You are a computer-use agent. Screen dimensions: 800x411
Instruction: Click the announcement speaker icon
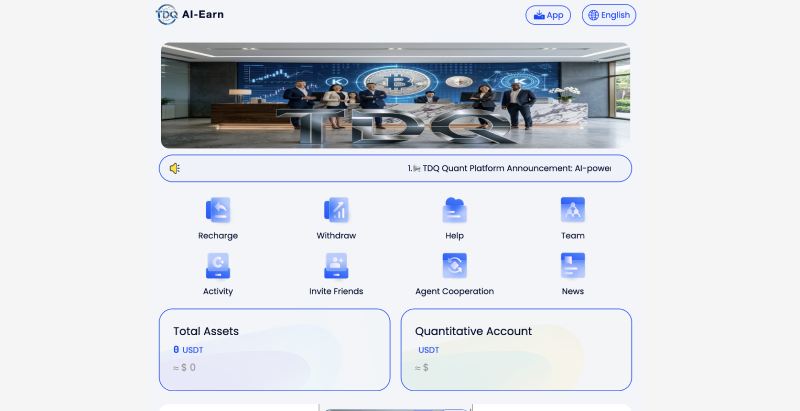174,168
